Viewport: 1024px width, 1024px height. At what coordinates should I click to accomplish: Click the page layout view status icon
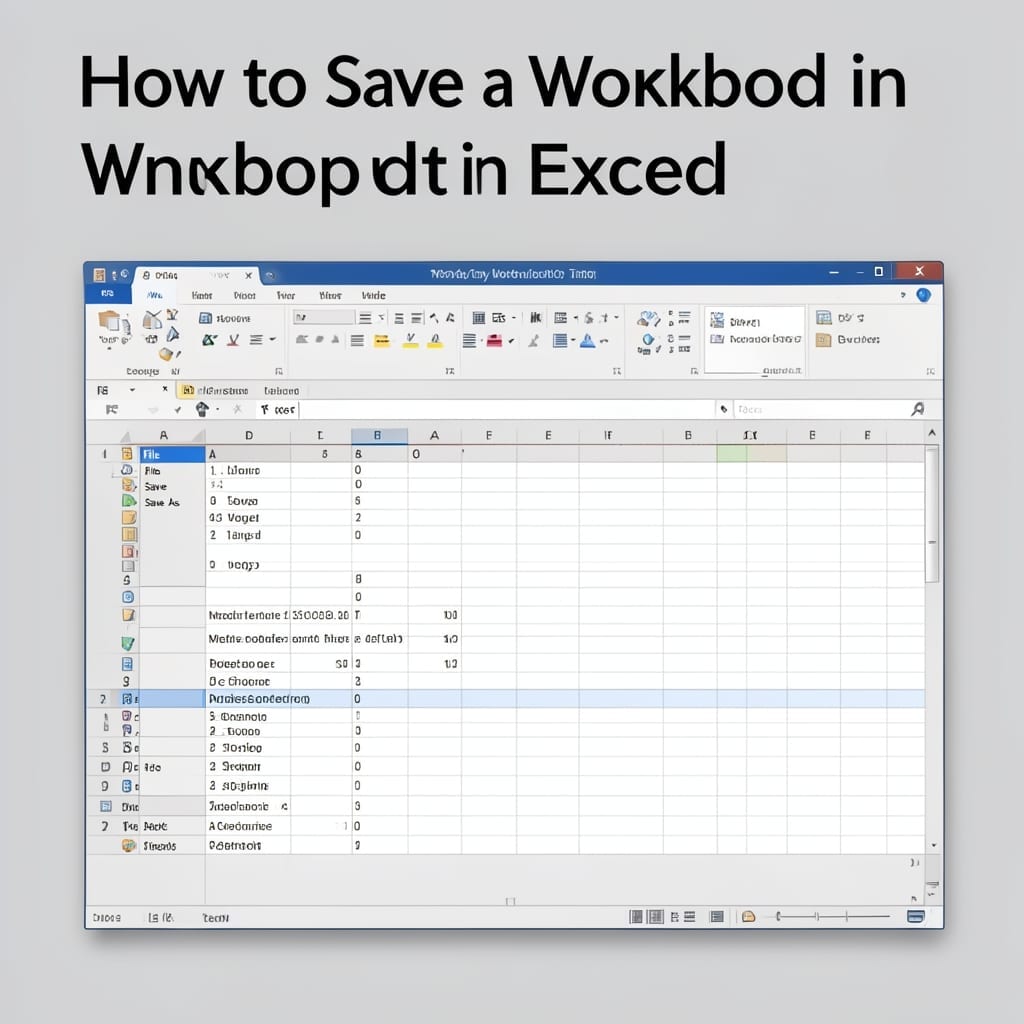[655, 917]
